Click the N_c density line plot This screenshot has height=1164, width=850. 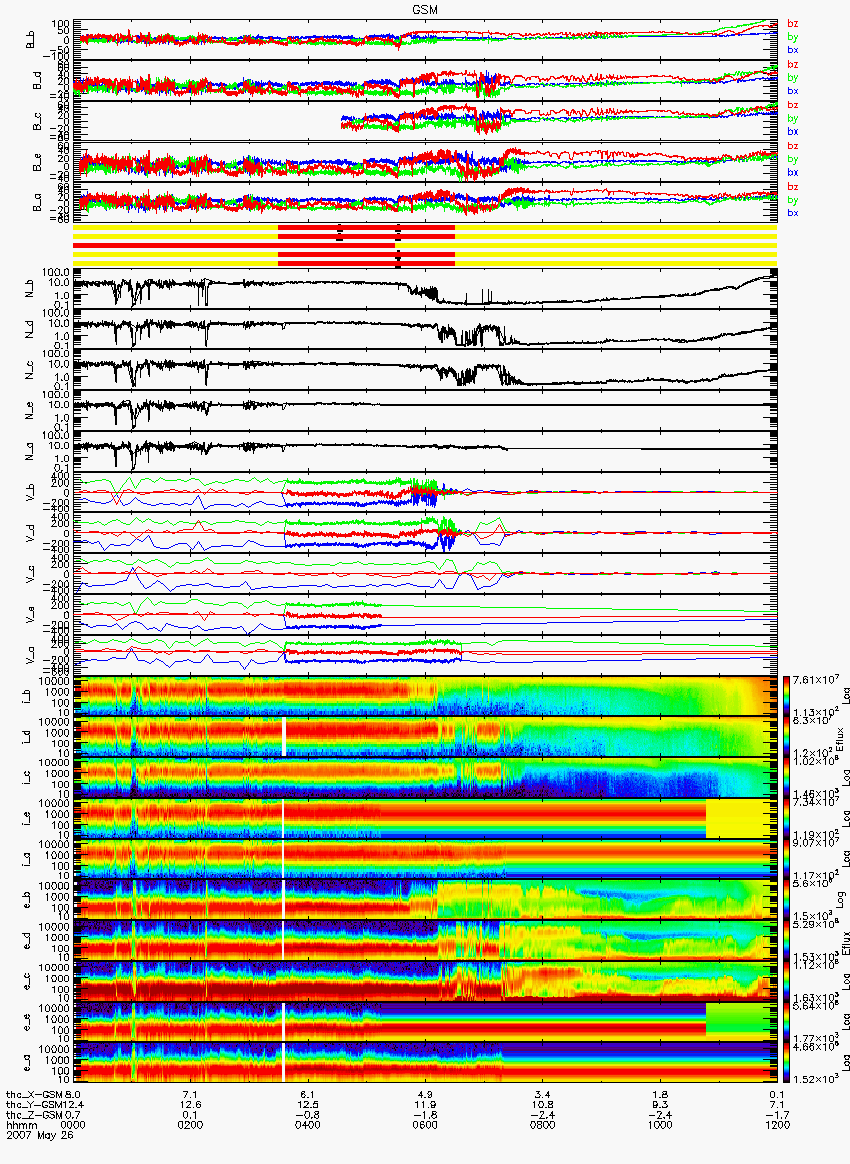click(x=425, y=370)
